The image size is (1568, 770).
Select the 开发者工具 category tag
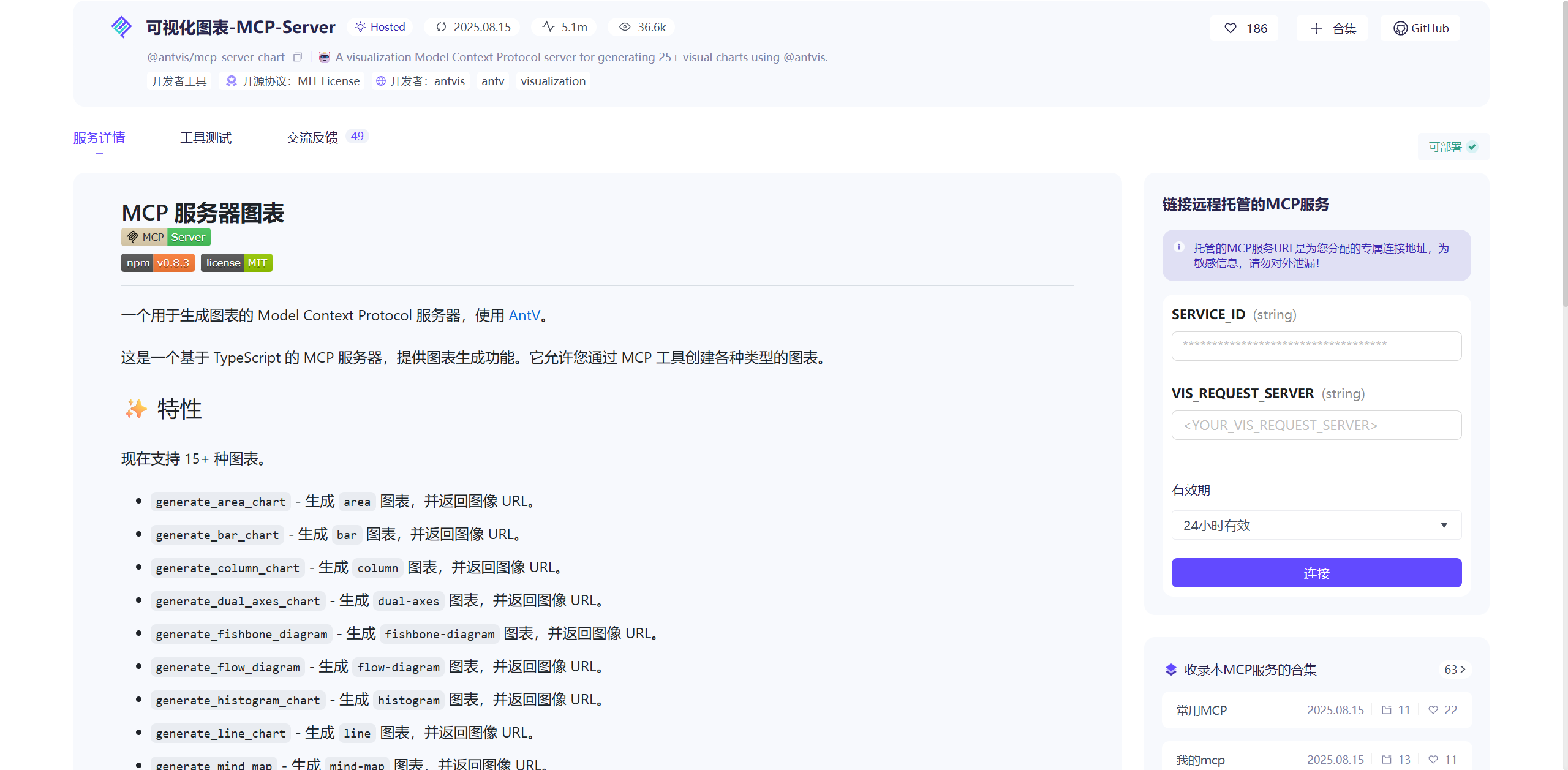179,81
